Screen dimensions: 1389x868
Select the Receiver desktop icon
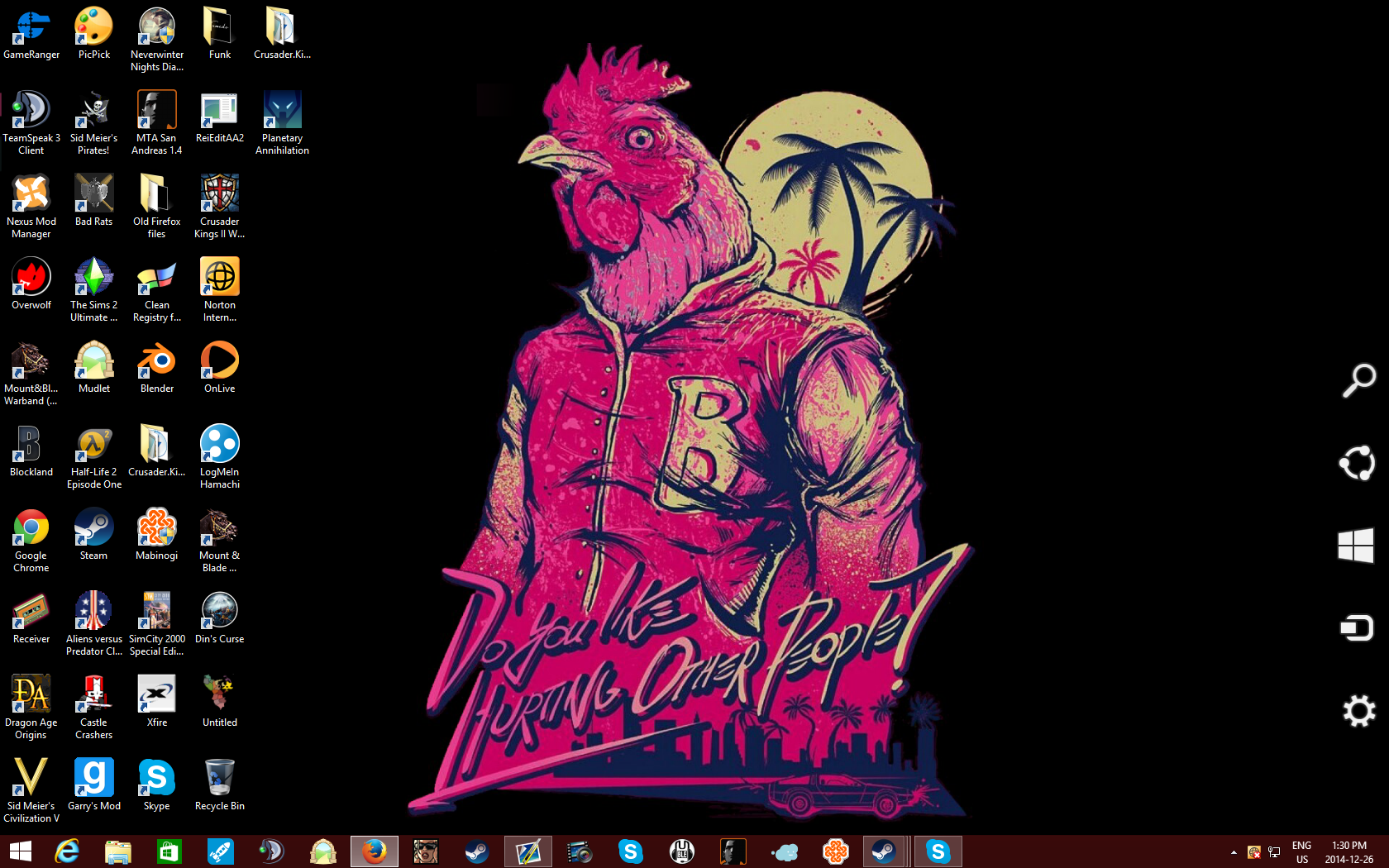coord(31,618)
